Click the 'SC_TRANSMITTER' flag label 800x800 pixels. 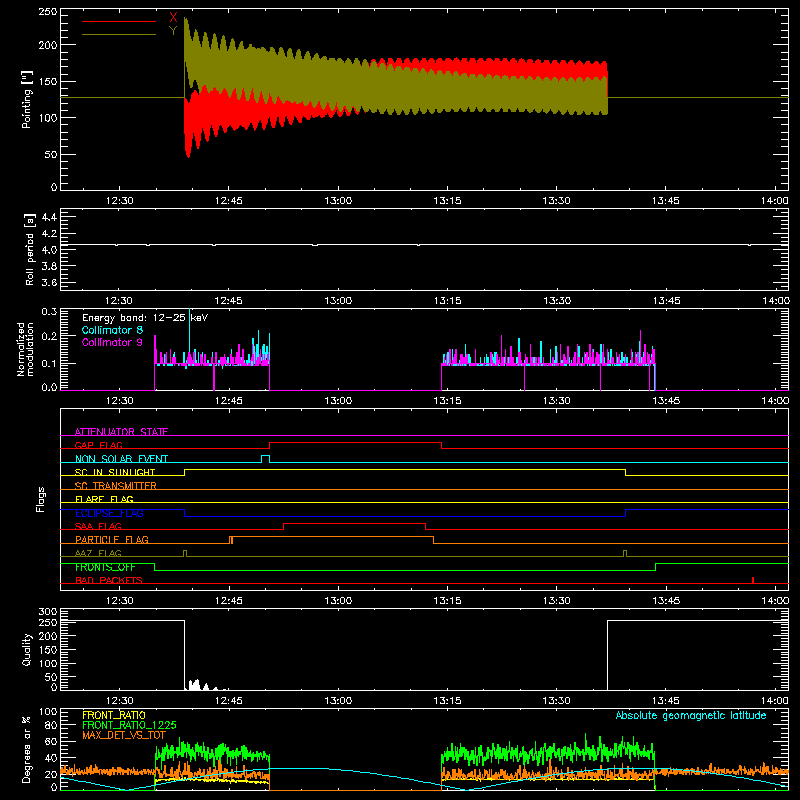click(116, 486)
